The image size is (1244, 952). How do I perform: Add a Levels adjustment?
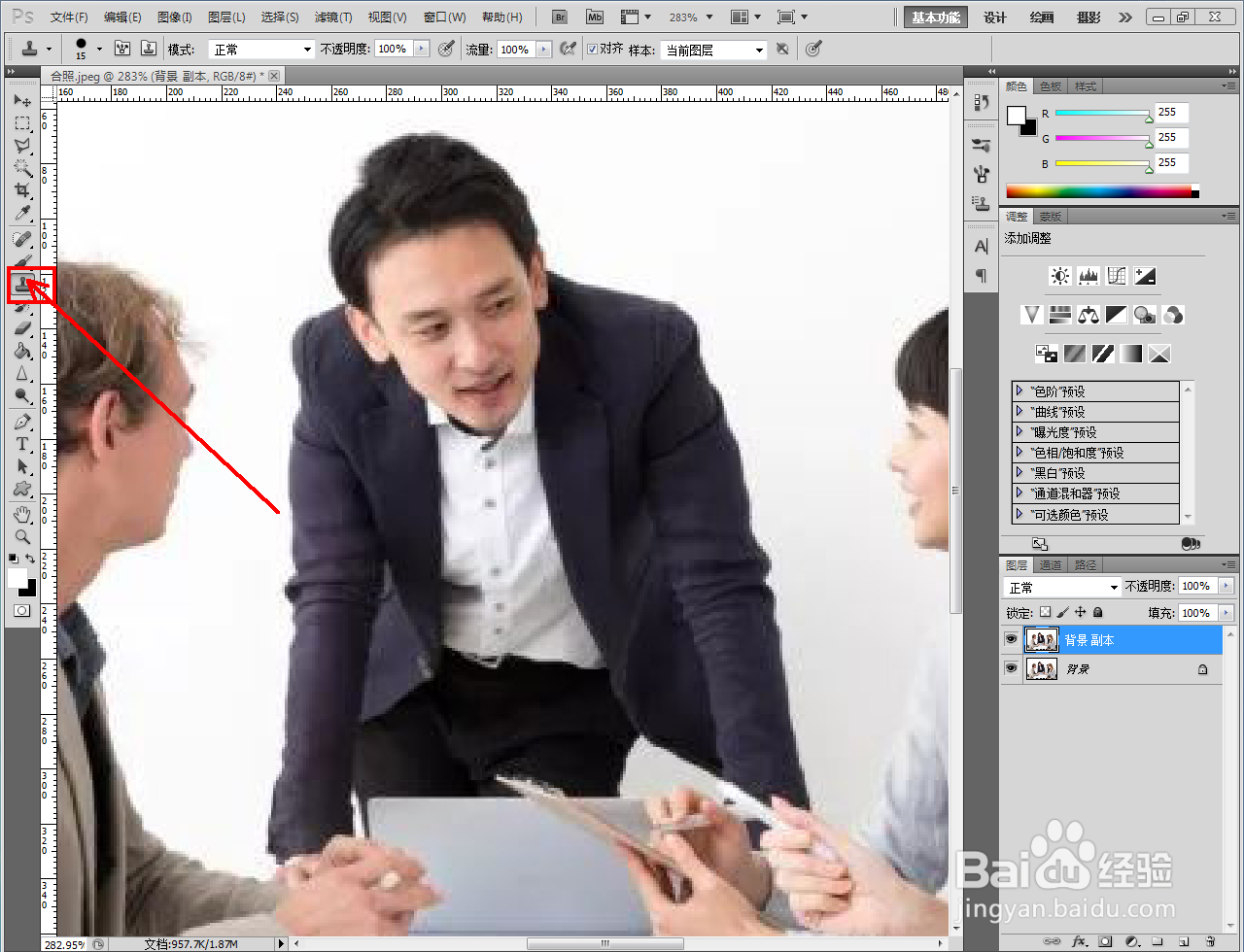[1088, 276]
